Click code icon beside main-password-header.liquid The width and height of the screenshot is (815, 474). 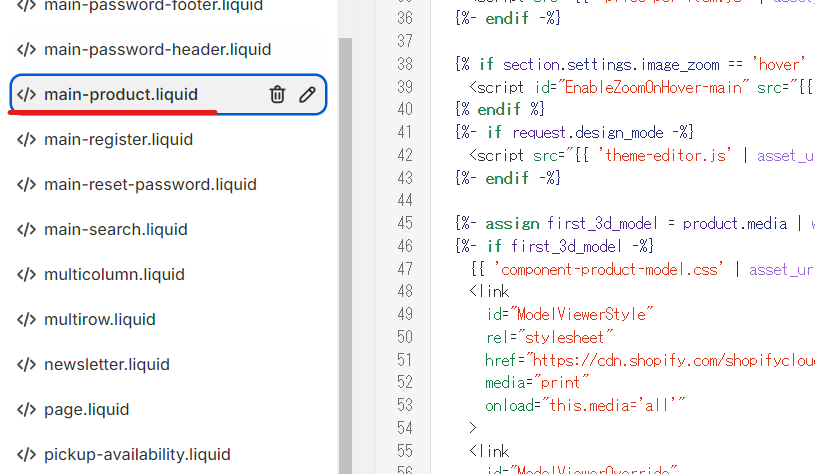pos(27,49)
